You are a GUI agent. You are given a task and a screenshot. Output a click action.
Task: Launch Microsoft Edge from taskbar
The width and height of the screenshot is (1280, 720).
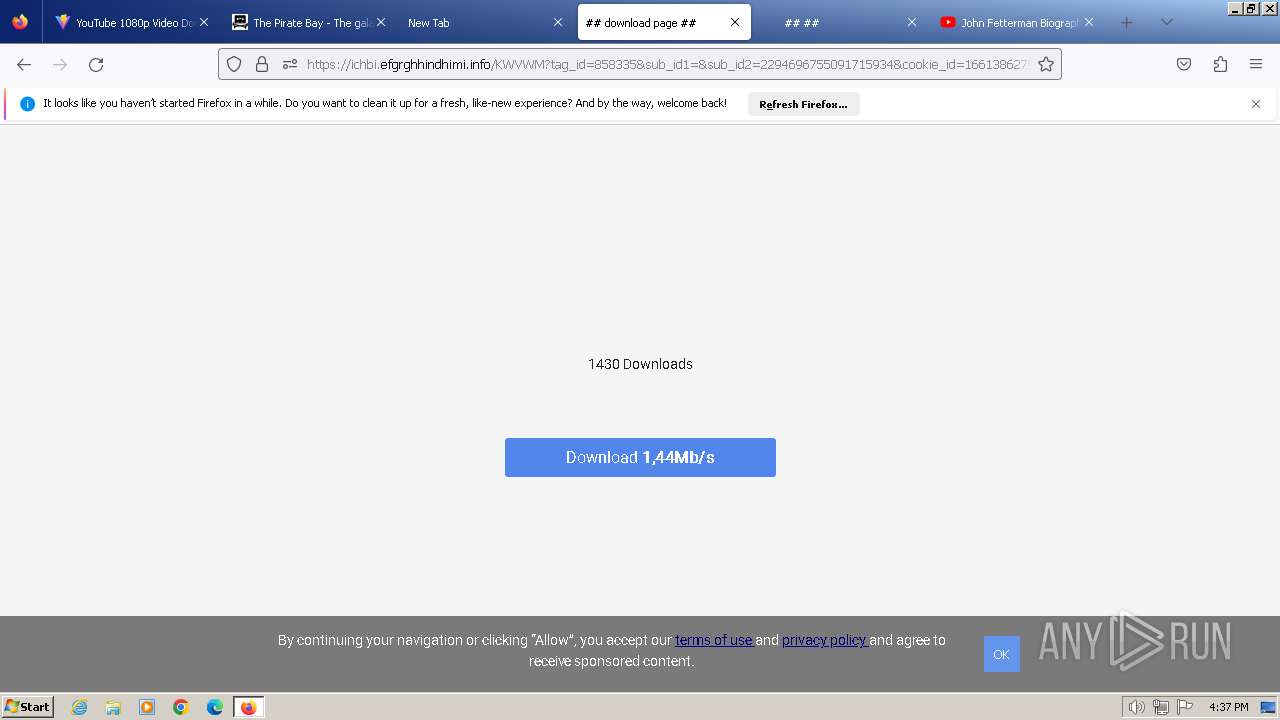(215, 707)
